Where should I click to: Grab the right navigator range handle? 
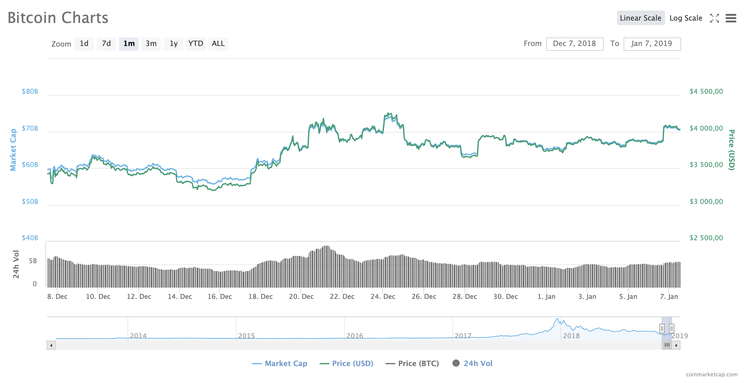672,328
